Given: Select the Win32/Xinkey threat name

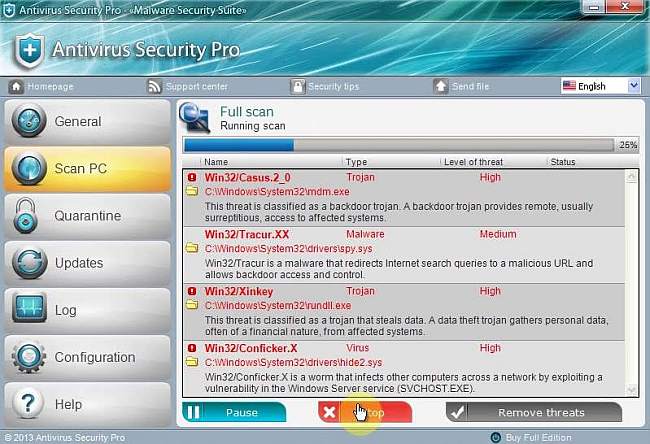Looking at the screenshot, I should [x=239, y=291].
